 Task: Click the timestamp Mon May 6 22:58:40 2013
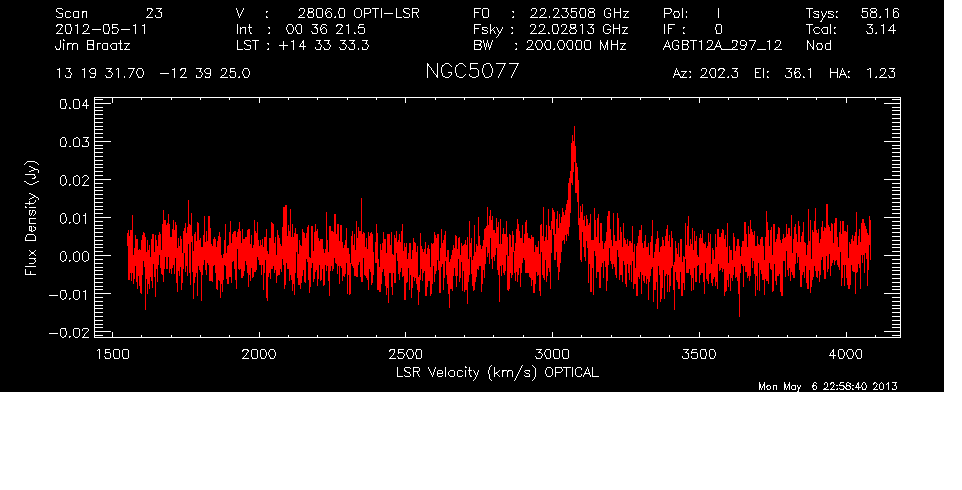coord(828,387)
